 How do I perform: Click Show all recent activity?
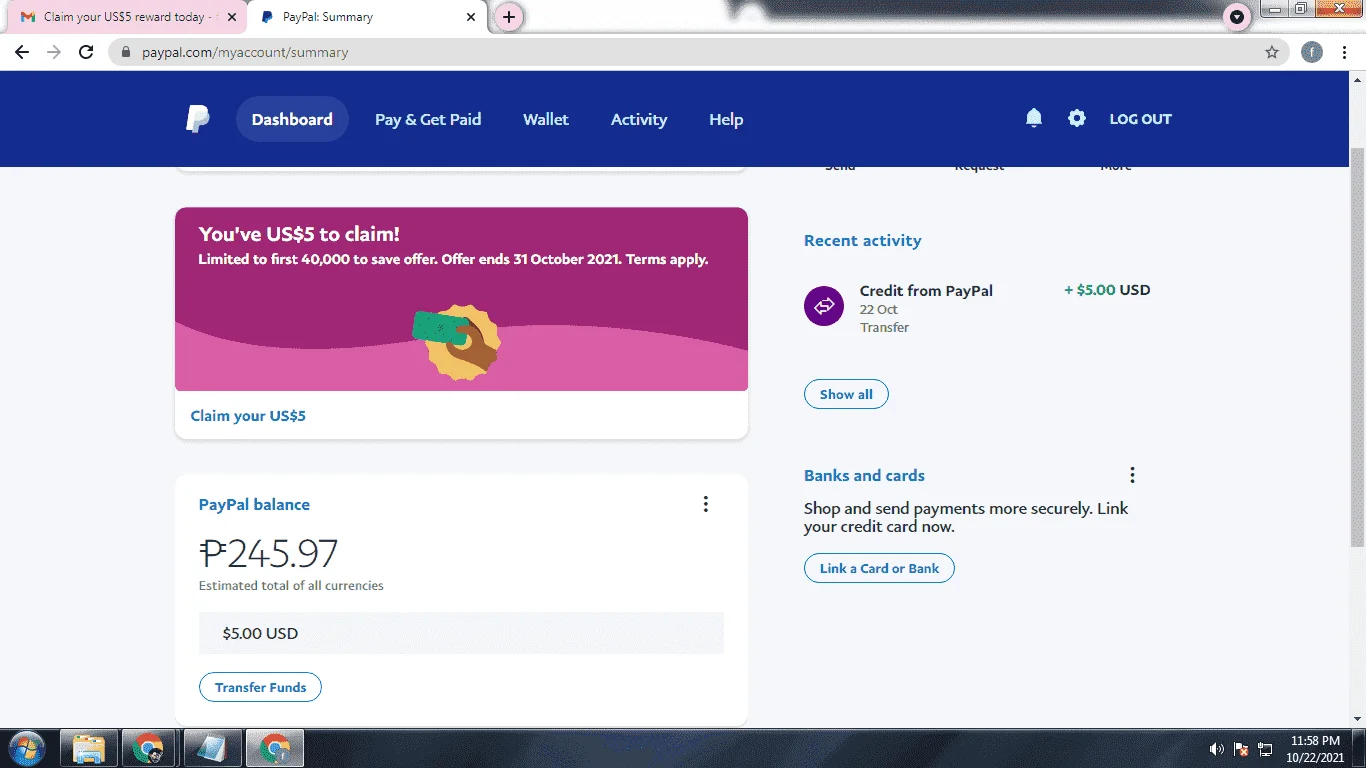point(846,394)
